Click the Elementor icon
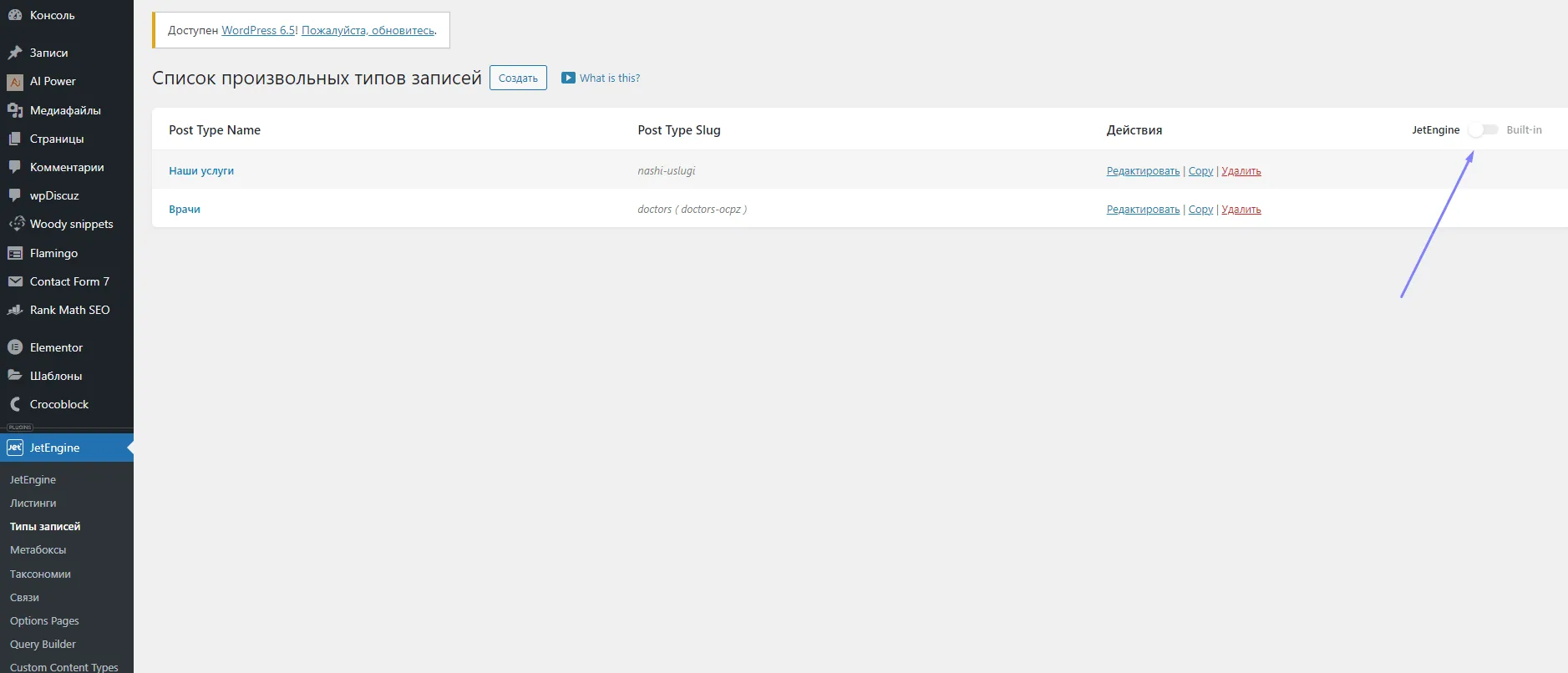This screenshot has width=1568, height=673. (14, 347)
